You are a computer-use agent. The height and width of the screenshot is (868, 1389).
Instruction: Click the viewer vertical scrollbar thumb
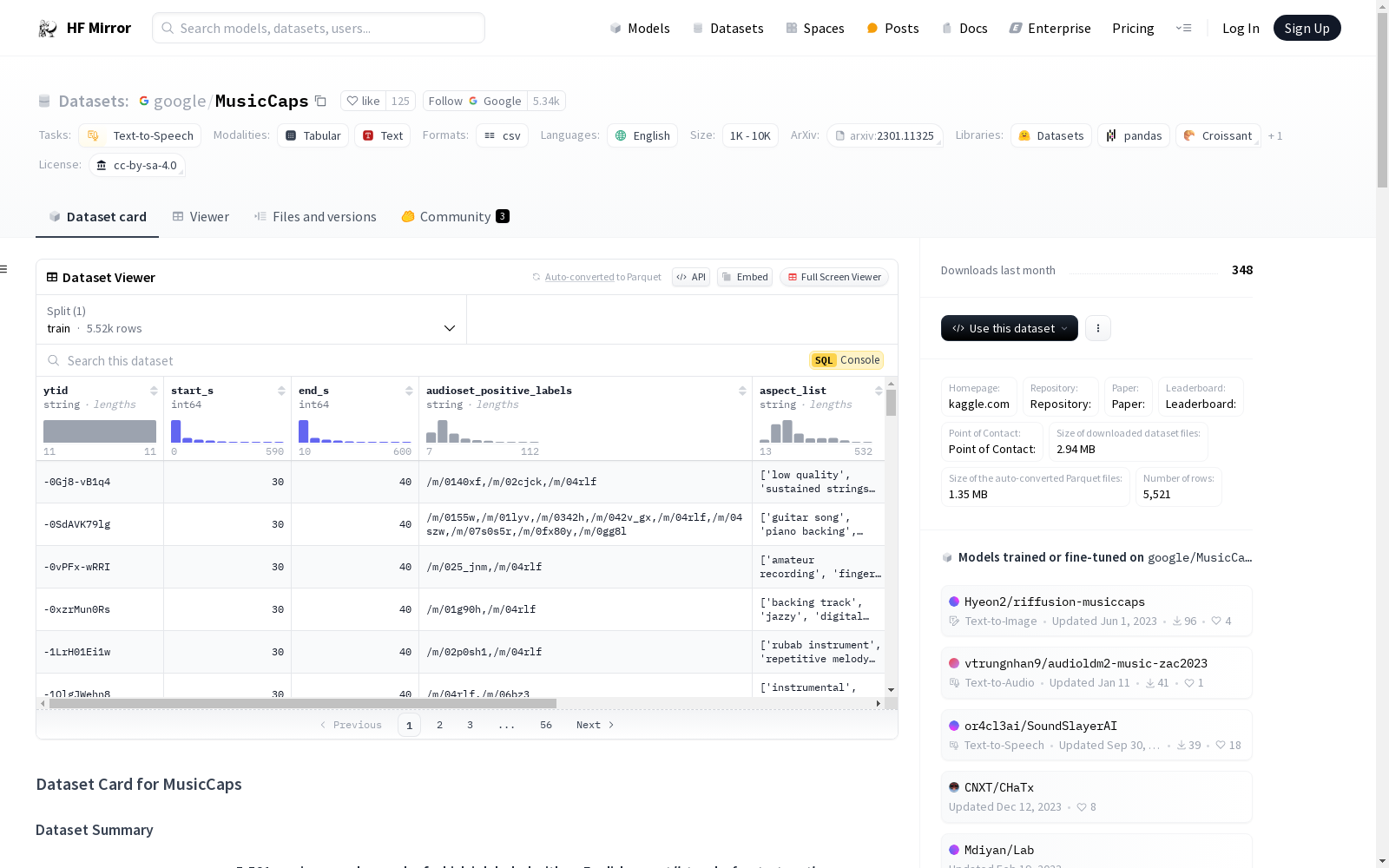pos(891,403)
